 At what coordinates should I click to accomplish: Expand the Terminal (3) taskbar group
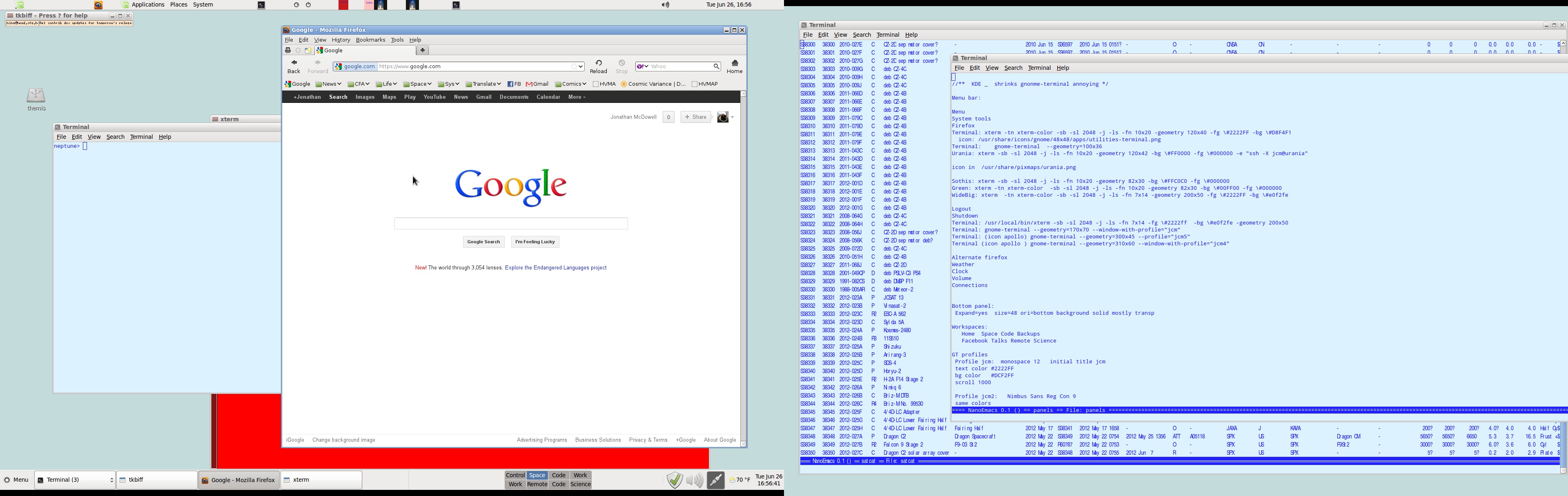(75, 480)
